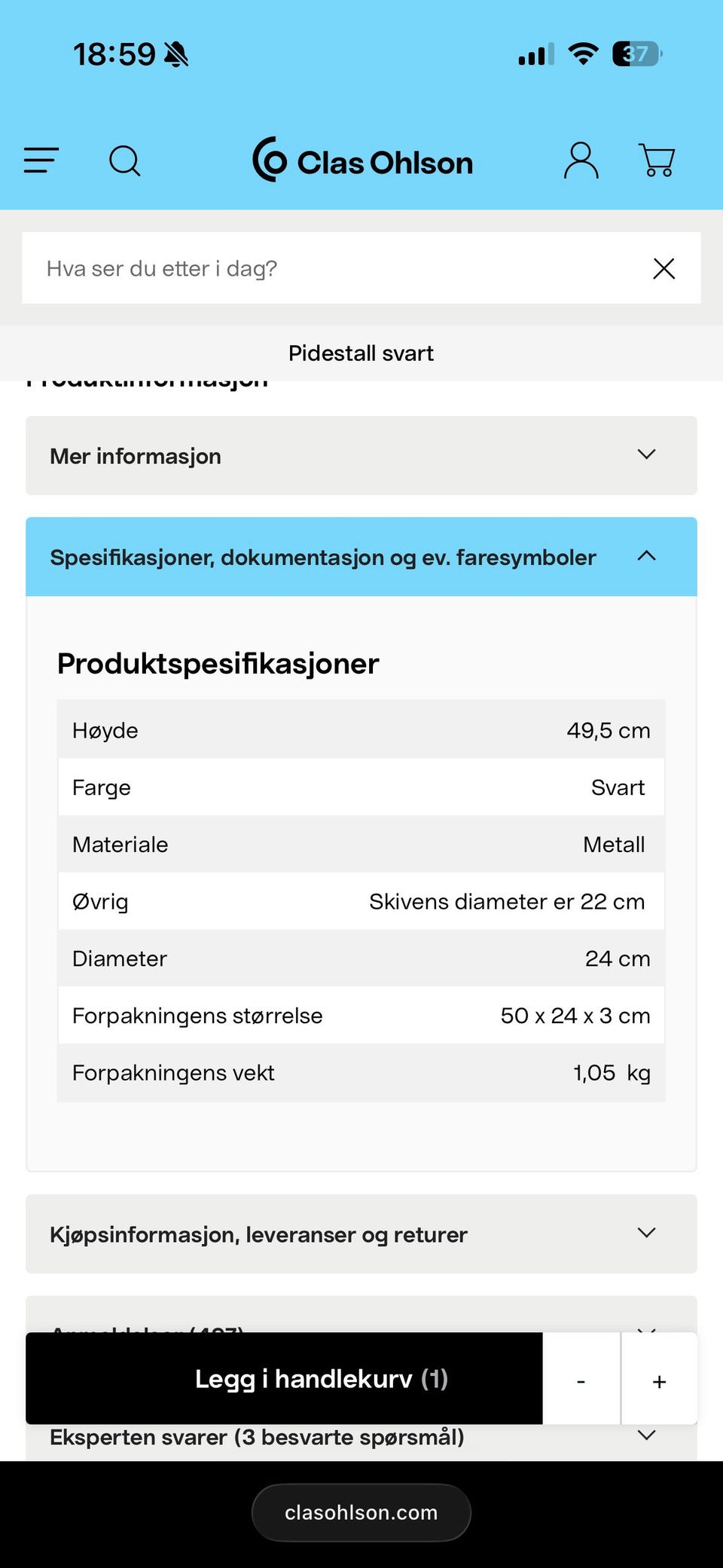Decrease quantity with minus button
Viewport: 723px width, 1568px height.
click(x=581, y=1380)
